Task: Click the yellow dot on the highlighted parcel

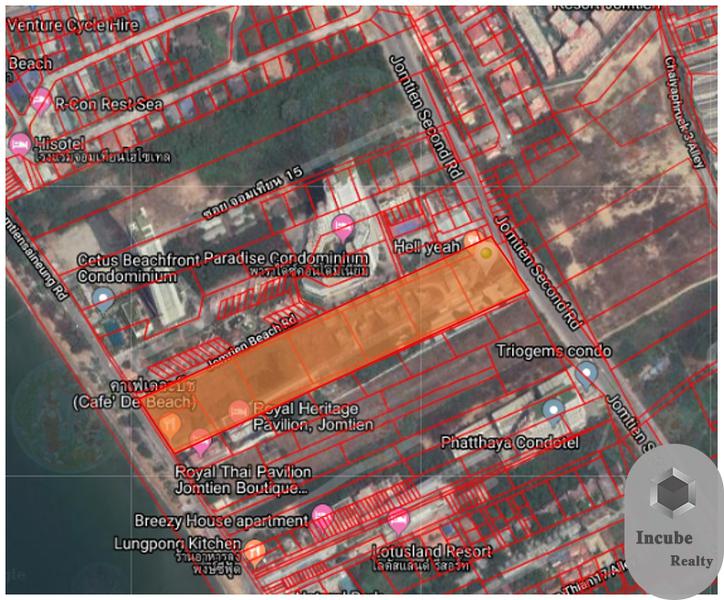Action: click(486, 254)
